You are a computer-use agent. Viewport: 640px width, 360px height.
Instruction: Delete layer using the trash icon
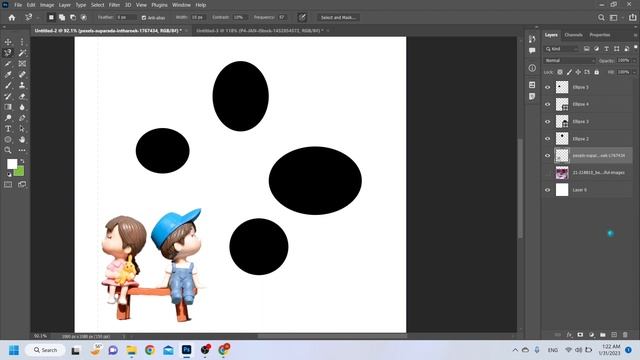[625, 335]
